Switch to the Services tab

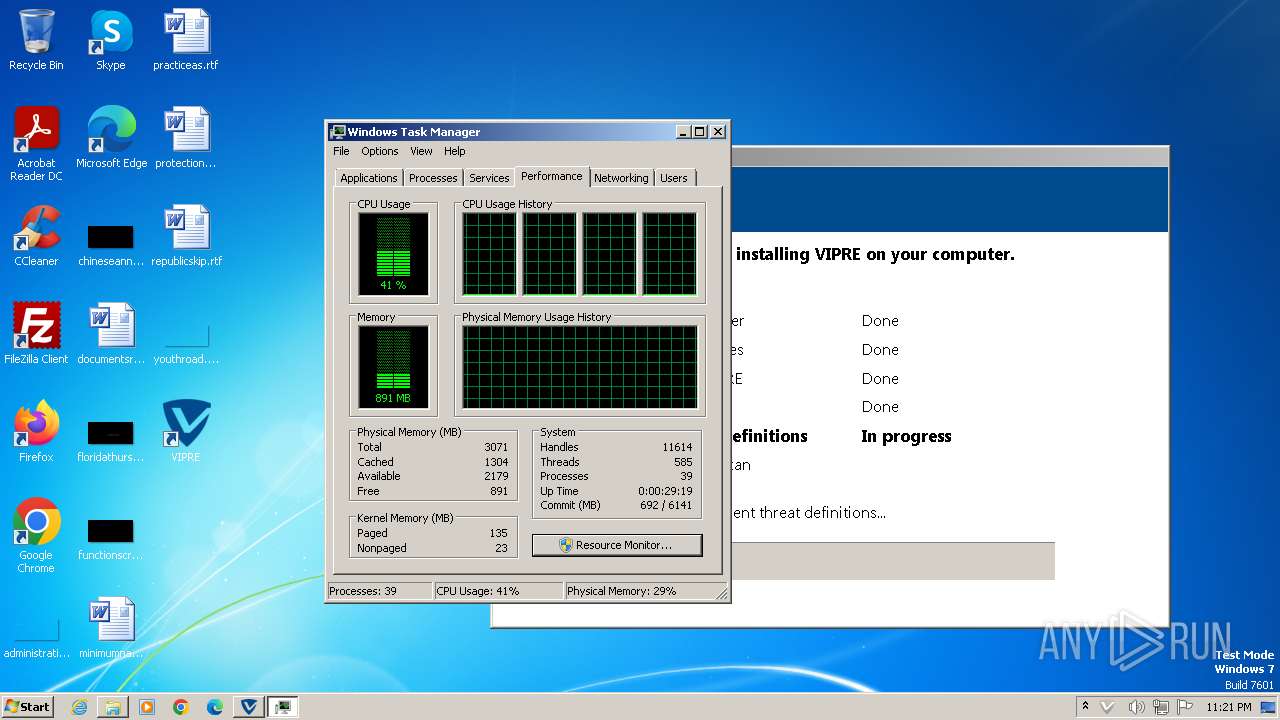[489, 178]
